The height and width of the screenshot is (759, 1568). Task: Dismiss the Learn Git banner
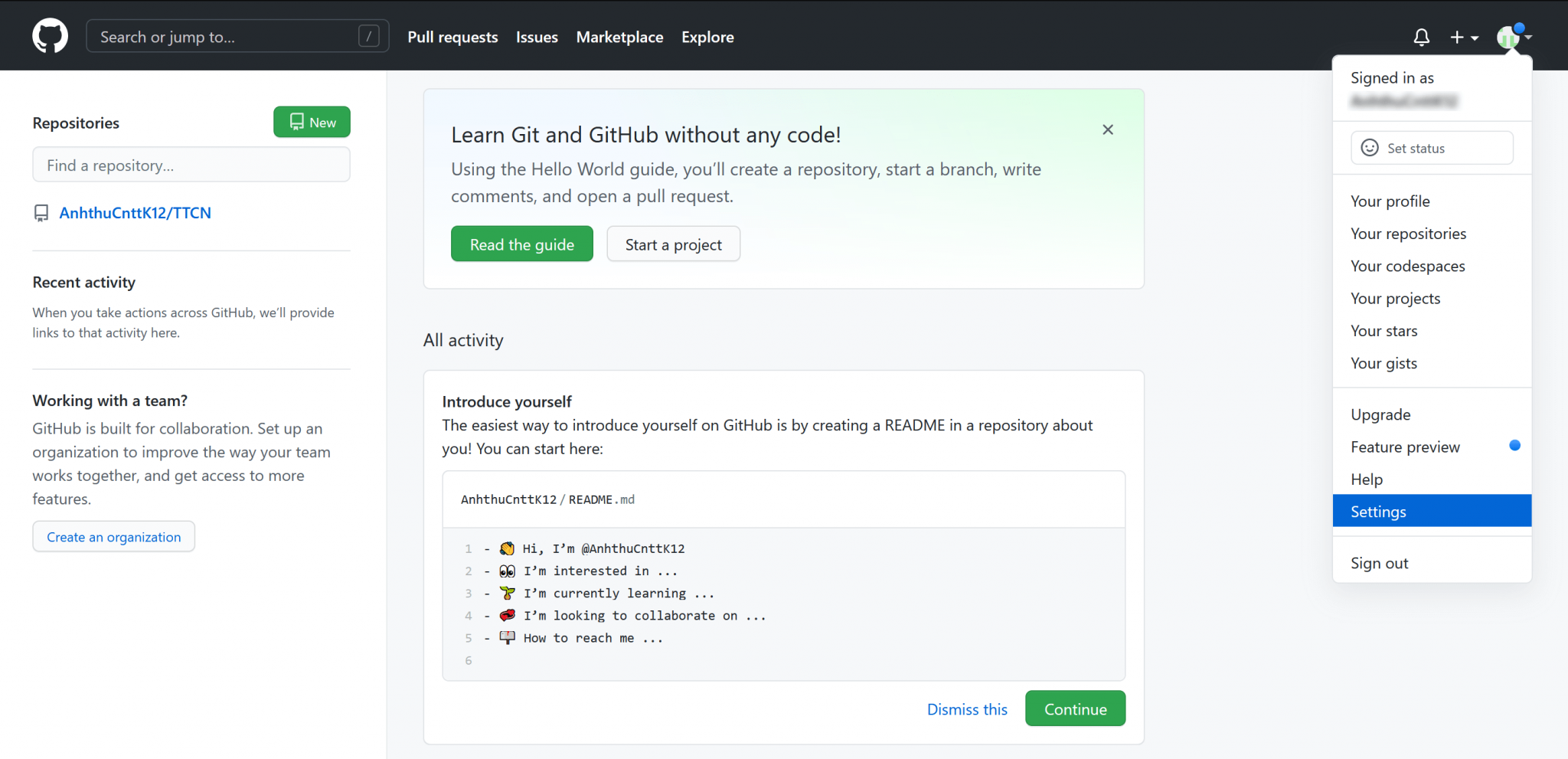click(x=1107, y=129)
